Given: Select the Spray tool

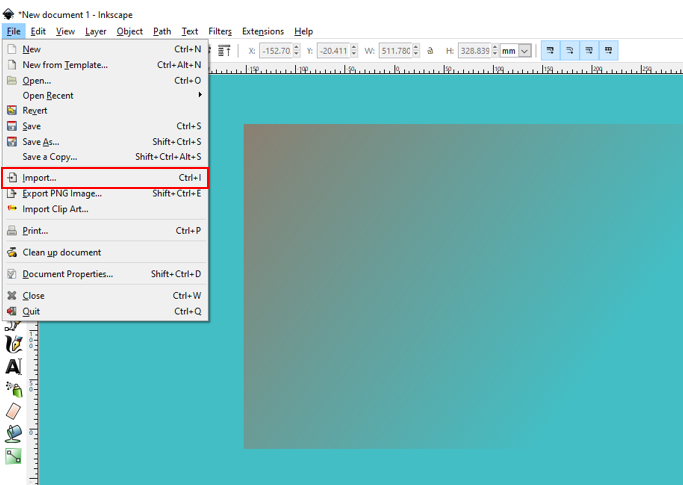Looking at the screenshot, I should point(14,389).
